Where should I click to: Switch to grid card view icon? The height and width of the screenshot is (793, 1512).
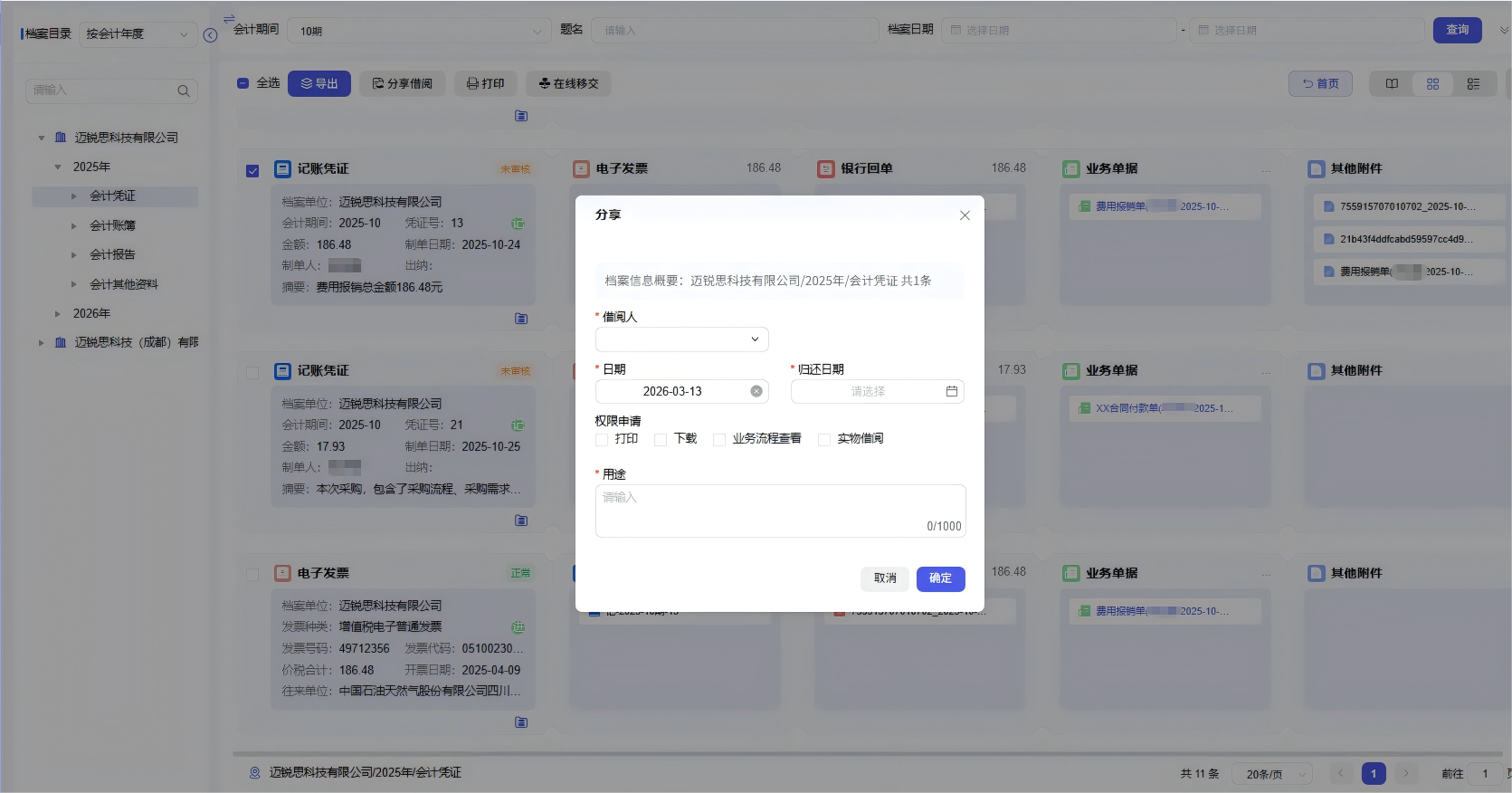click(1432, 84)
